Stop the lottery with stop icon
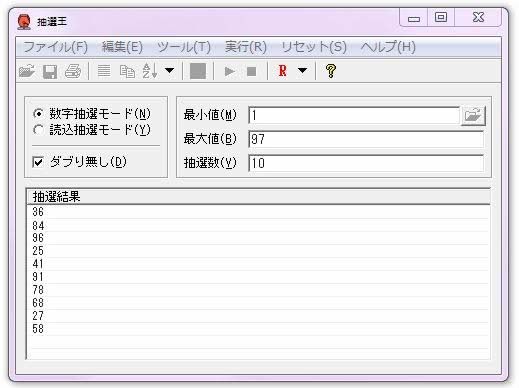519x388 pixels. point(251,71)
